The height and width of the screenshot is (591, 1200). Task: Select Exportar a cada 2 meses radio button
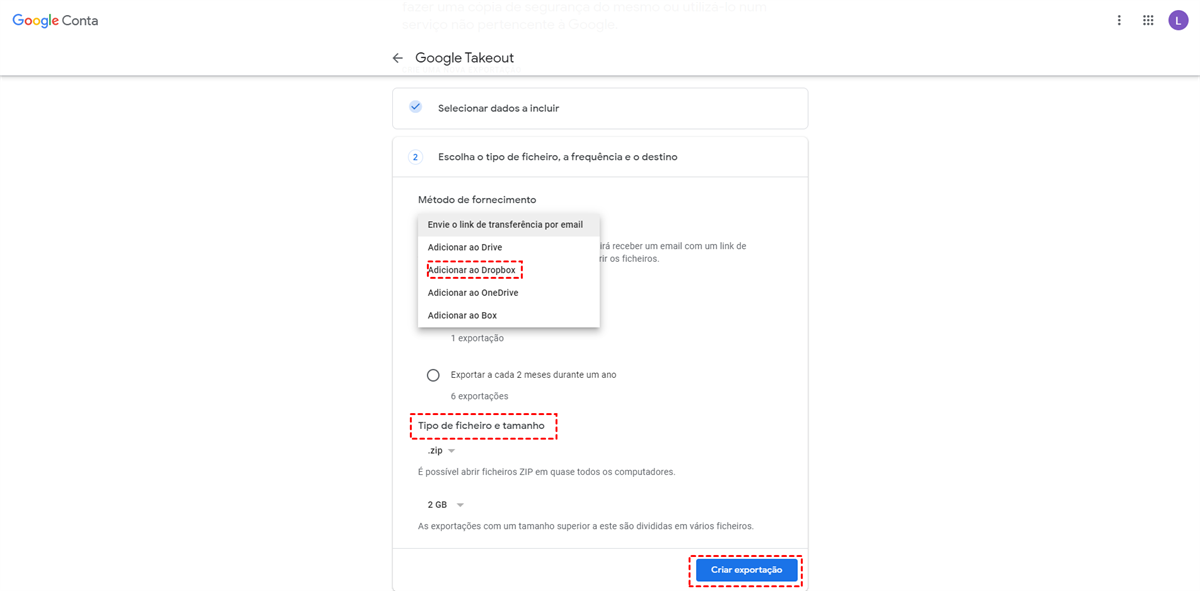point(433,375)
